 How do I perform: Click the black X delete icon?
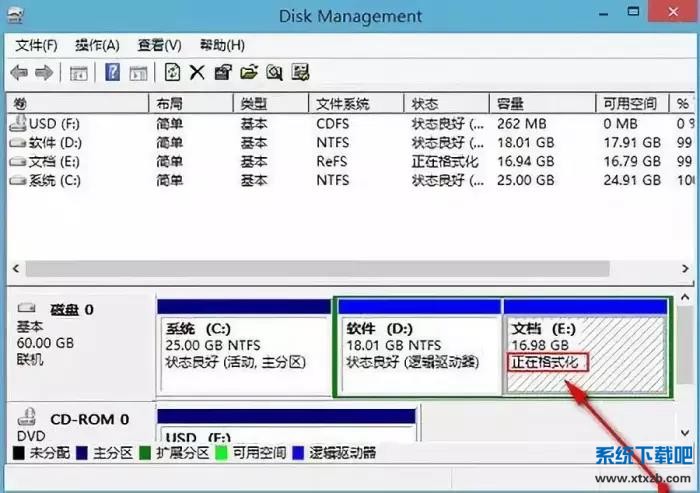(x=197, y=72)
